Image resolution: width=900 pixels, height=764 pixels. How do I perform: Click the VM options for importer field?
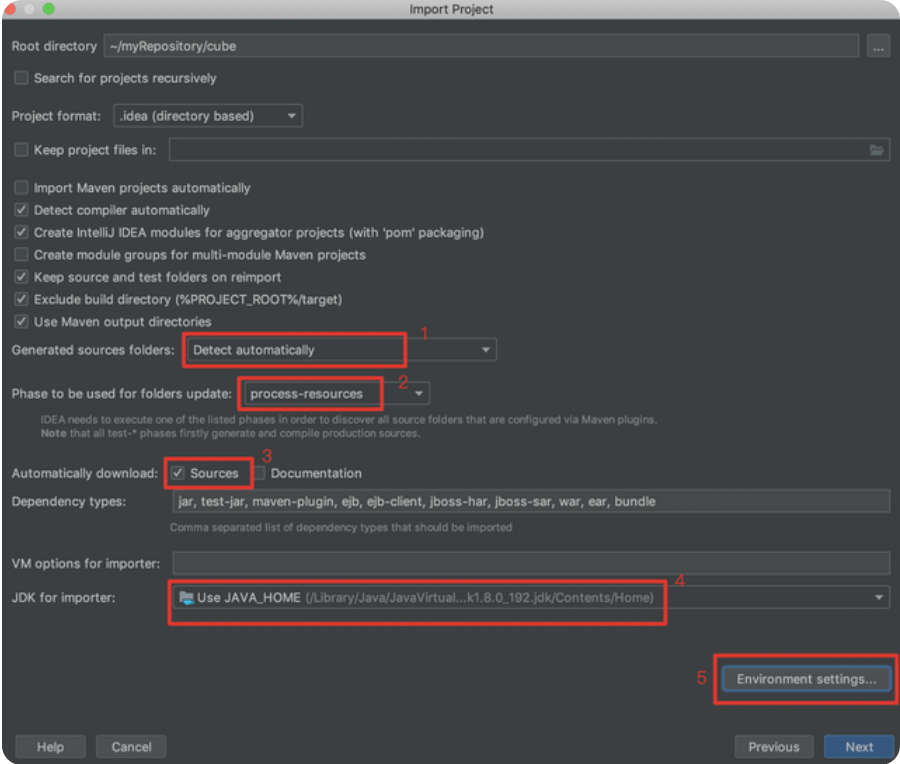pos(531,564)
